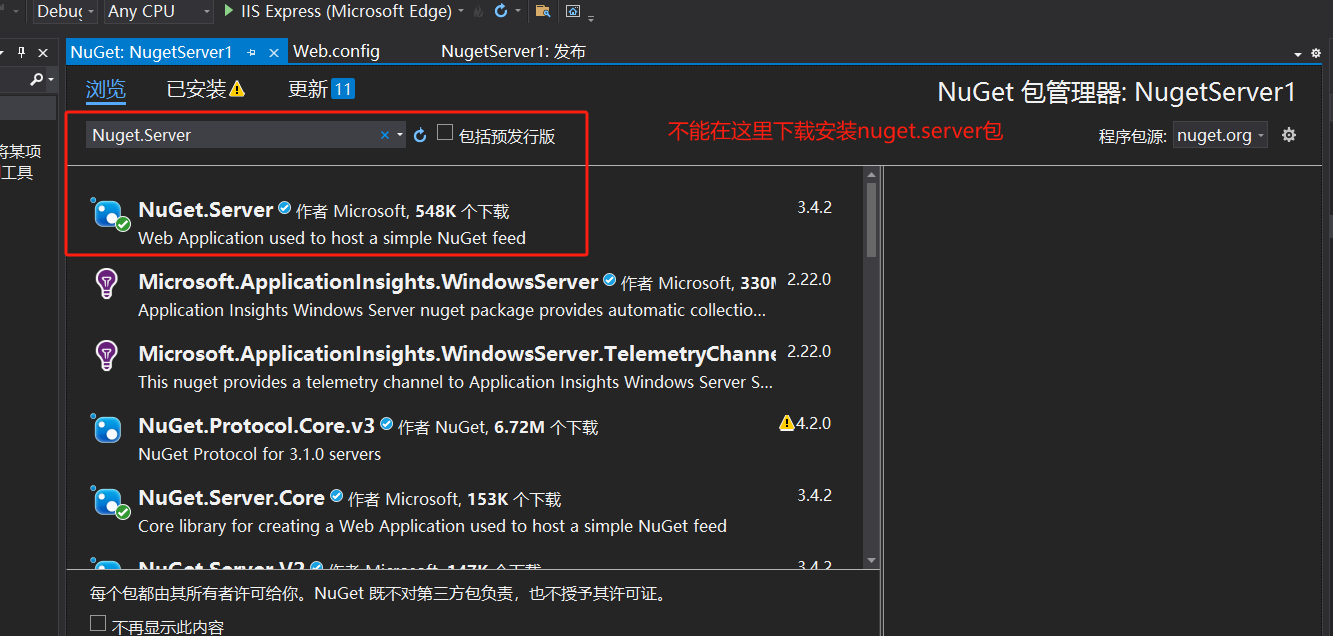Click the Hot Reload flame icon
Screen dimensions: 1333x636
click(479, 11)
